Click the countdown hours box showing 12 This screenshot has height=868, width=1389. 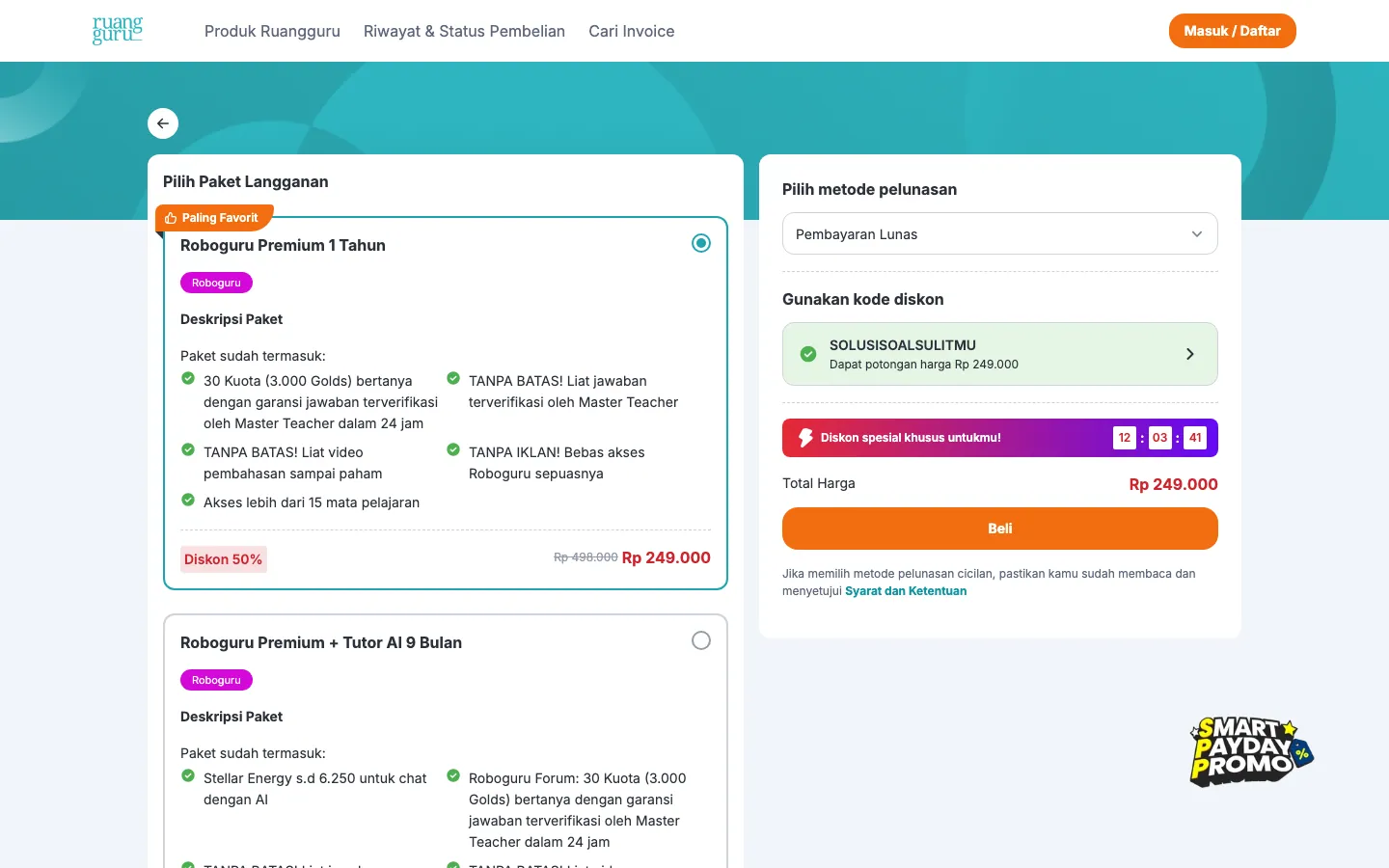1125,438
